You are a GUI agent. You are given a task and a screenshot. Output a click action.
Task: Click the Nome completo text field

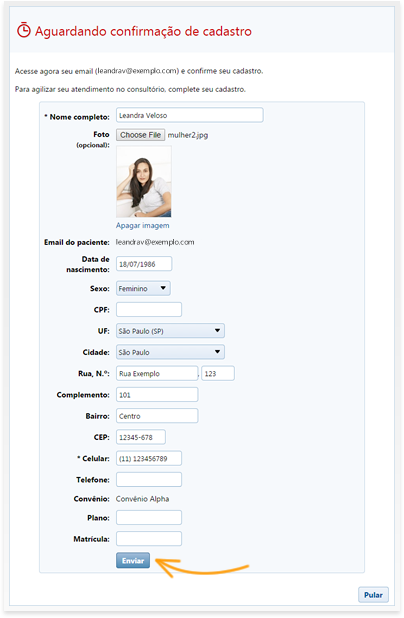tap(190, 115)
